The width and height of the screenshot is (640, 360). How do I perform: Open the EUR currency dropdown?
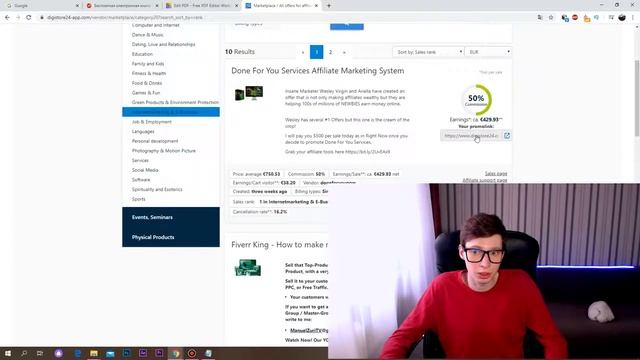coord(488,52)
